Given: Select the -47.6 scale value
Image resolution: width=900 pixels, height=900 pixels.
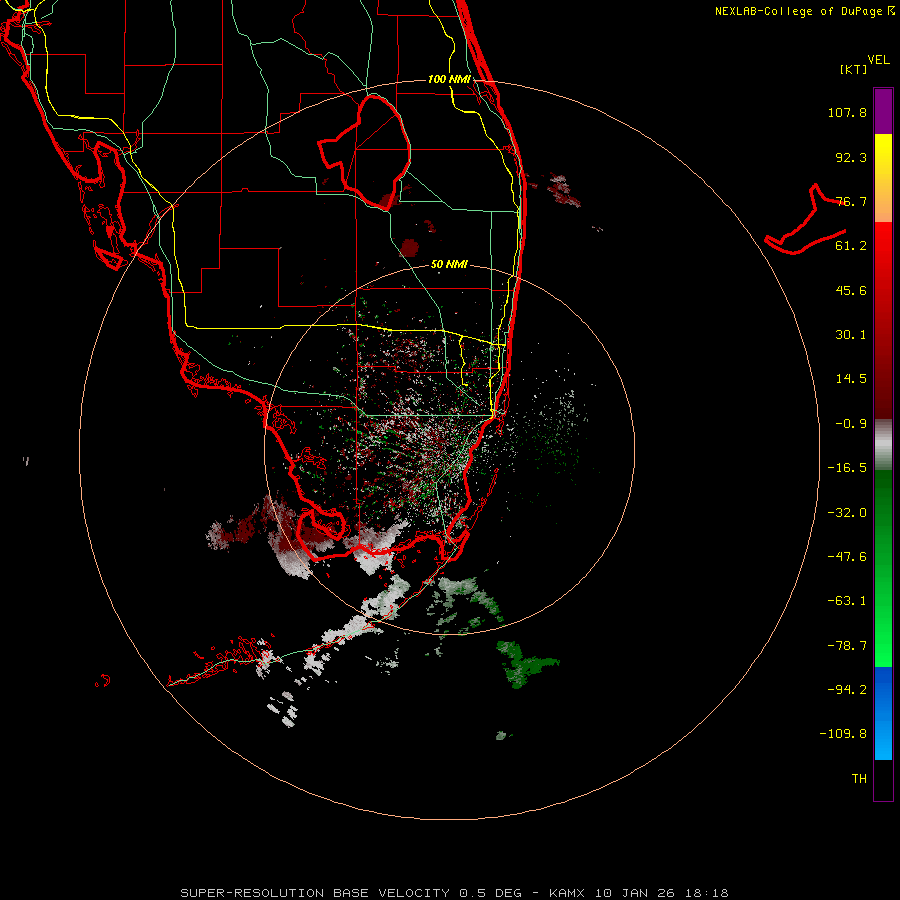Looking at the screenshot, I should tap(847, 557).
